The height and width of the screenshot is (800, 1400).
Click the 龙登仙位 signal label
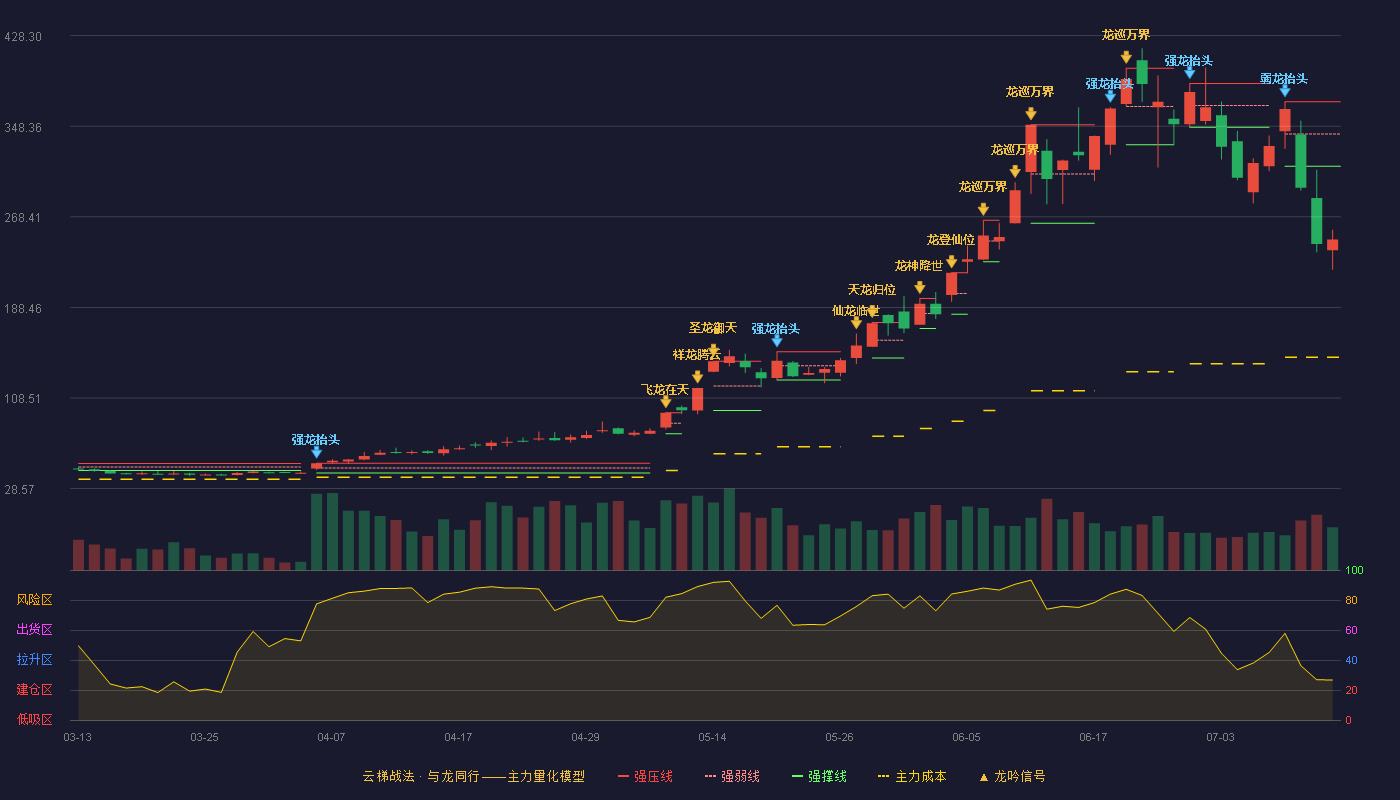951,240
